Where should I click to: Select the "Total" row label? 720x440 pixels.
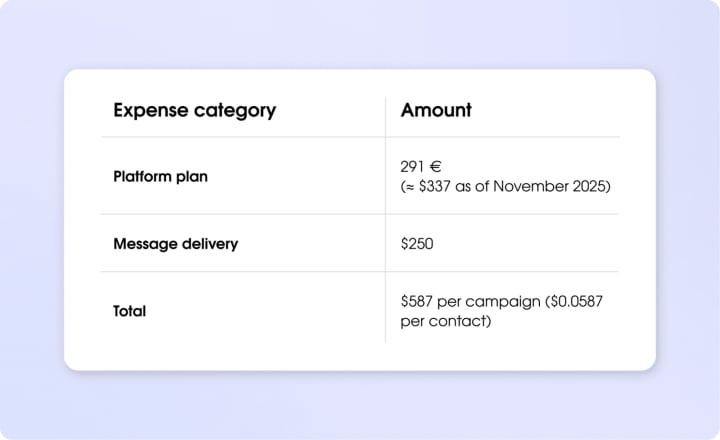[129, 311]
